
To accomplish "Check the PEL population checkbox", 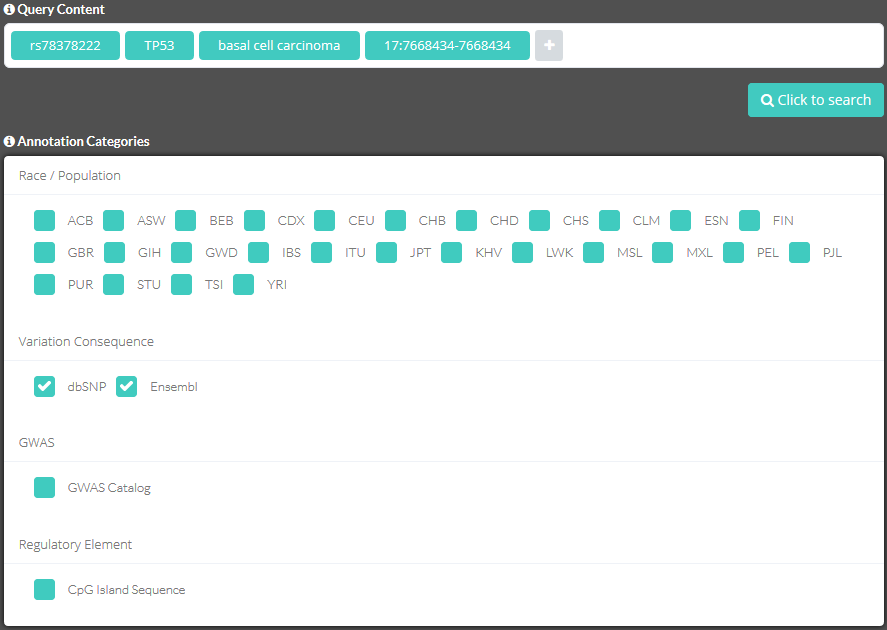I will 734,253.
